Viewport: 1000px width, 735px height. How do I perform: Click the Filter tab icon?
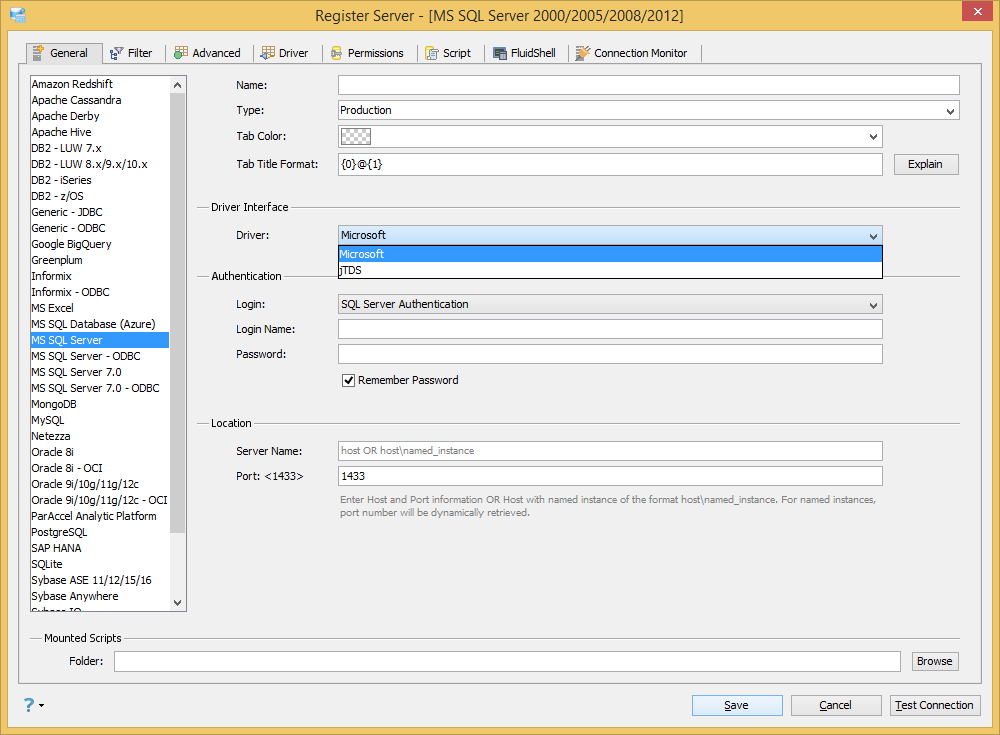[117, 54]
